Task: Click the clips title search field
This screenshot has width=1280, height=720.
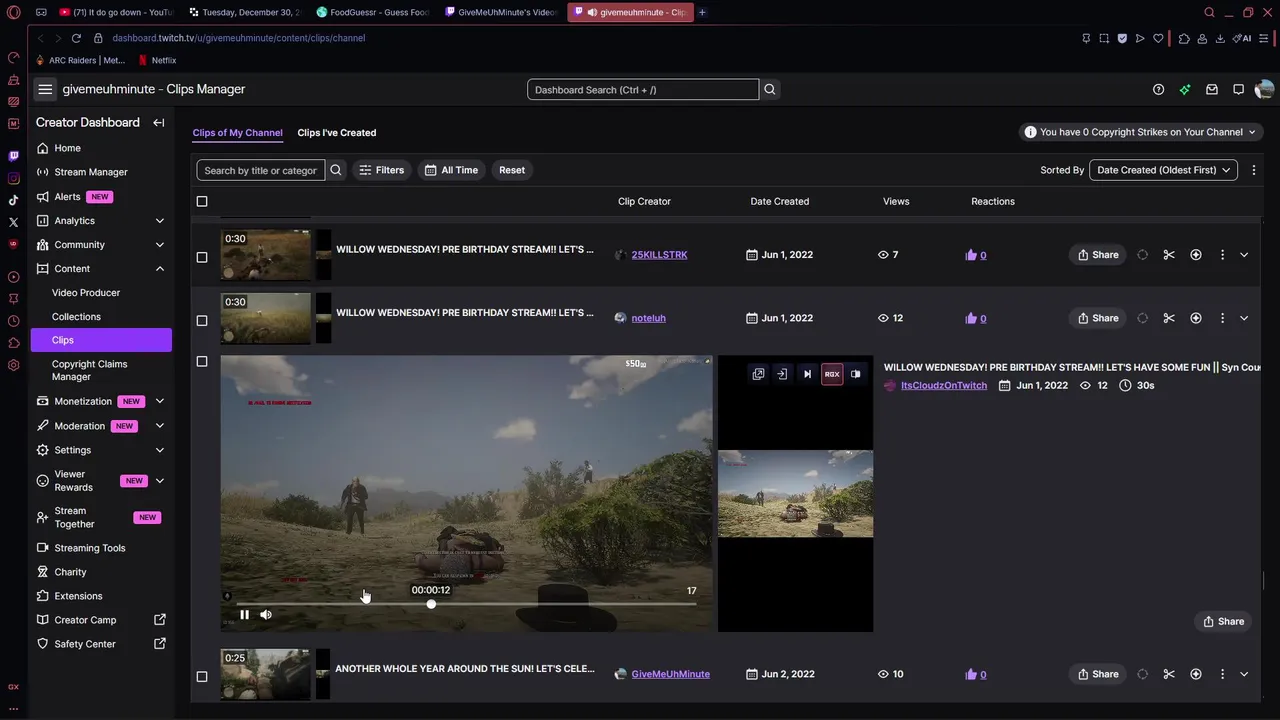Action: pyautogui.click(x=261, y=170)
